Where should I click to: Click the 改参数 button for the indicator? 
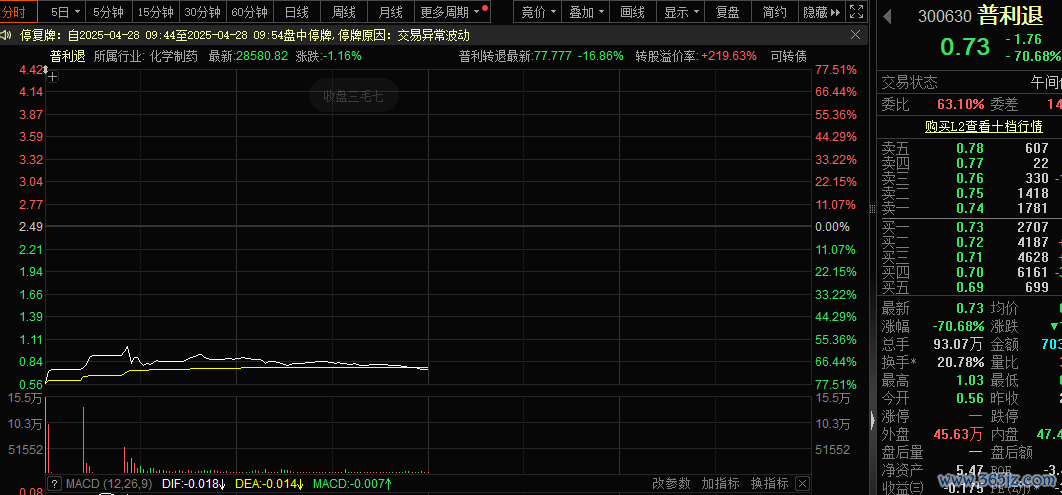click(x=671, y=484)
